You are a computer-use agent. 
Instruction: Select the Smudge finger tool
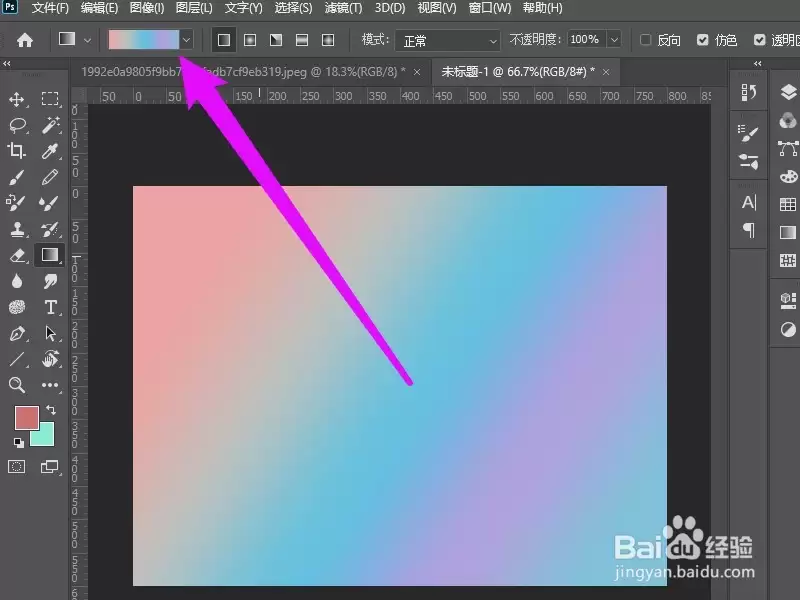(49, 281)
